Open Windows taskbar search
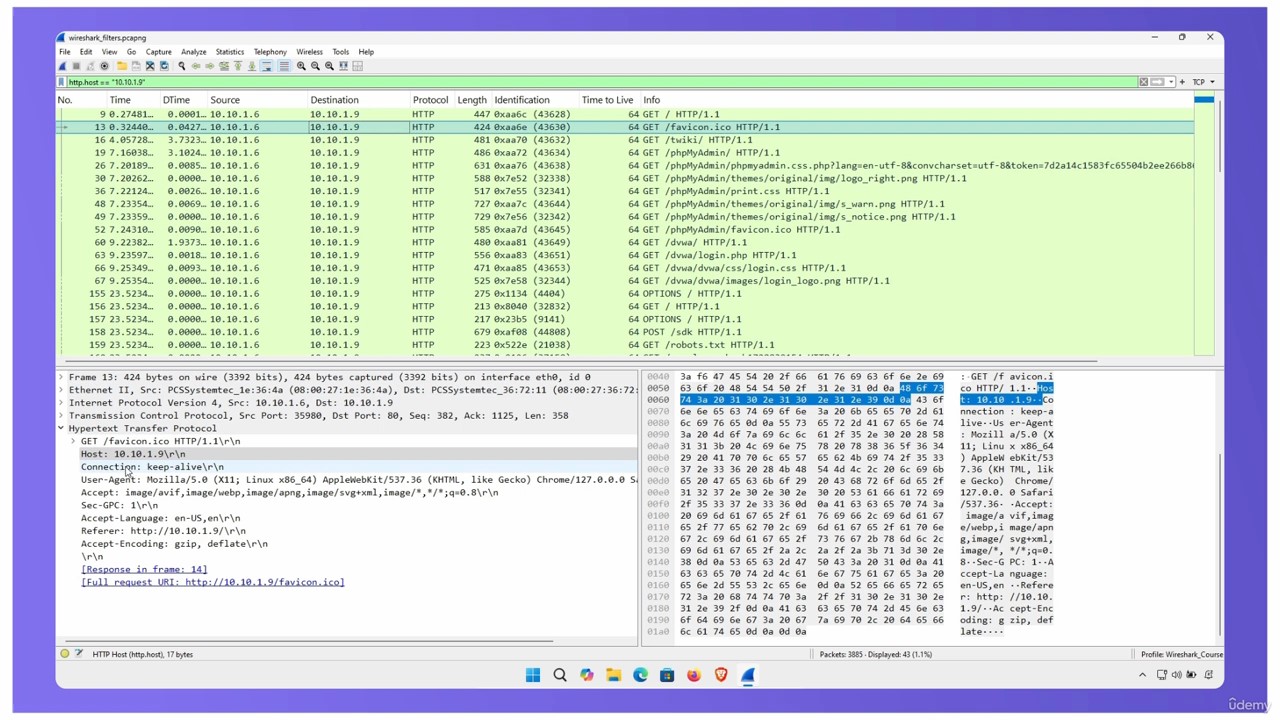 (x=560, y=676)
